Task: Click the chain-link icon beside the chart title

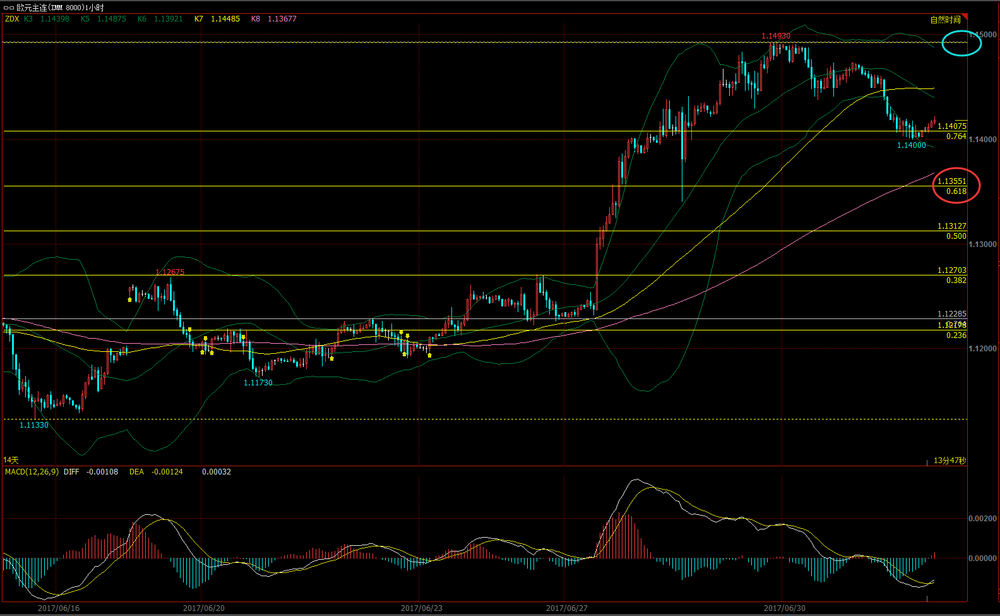Action: [9, 6]
